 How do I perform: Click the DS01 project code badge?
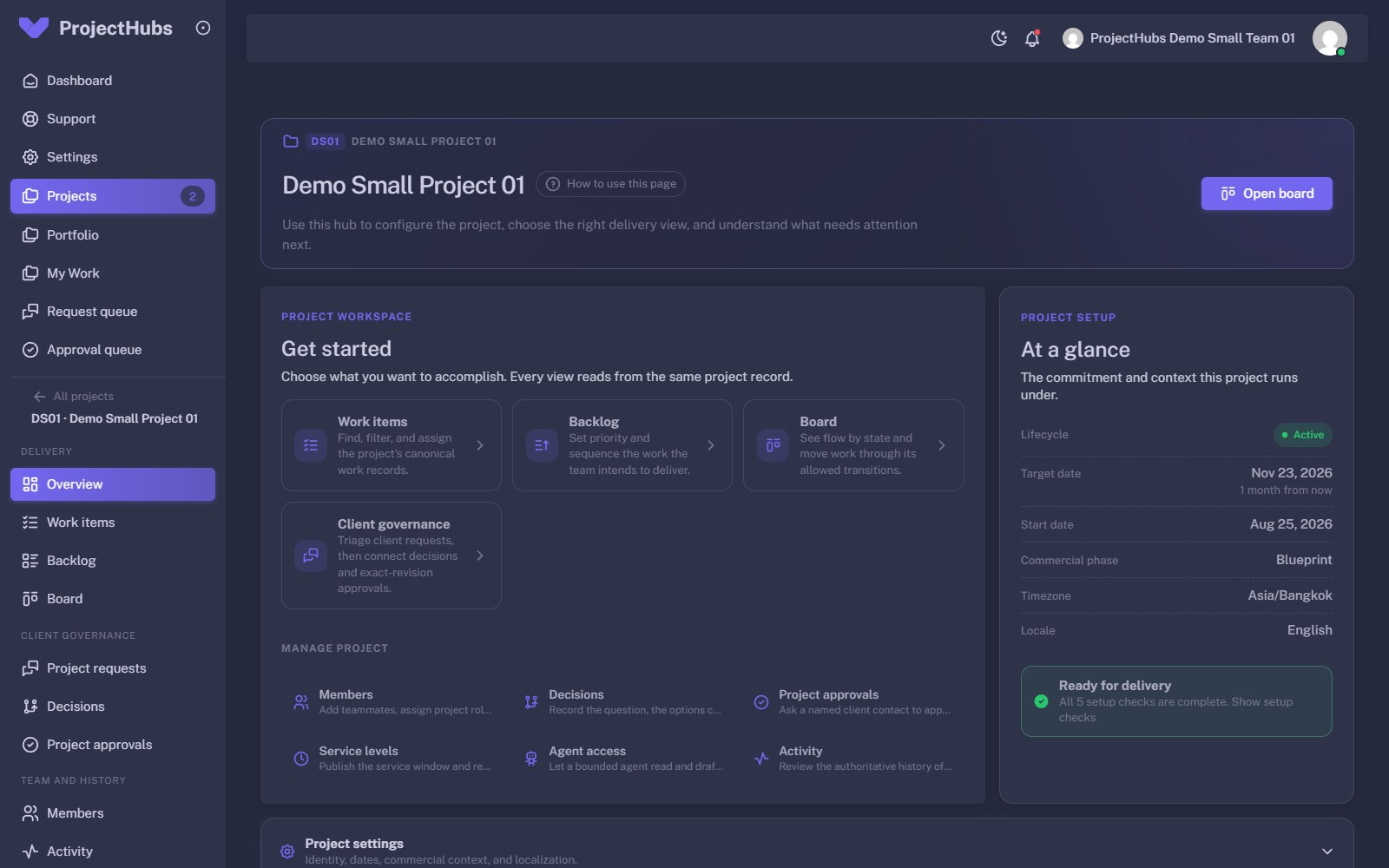[326, 141]
